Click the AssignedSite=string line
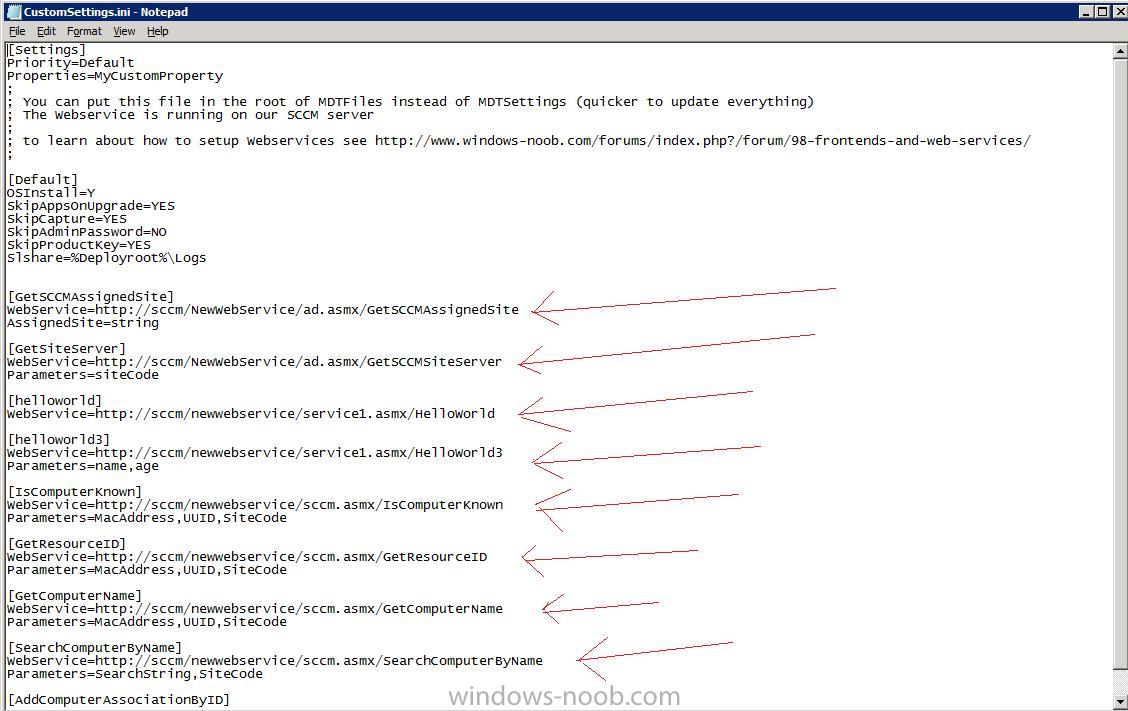The height and width of the screenshot is (711, 1128). (x=83, y=322)
